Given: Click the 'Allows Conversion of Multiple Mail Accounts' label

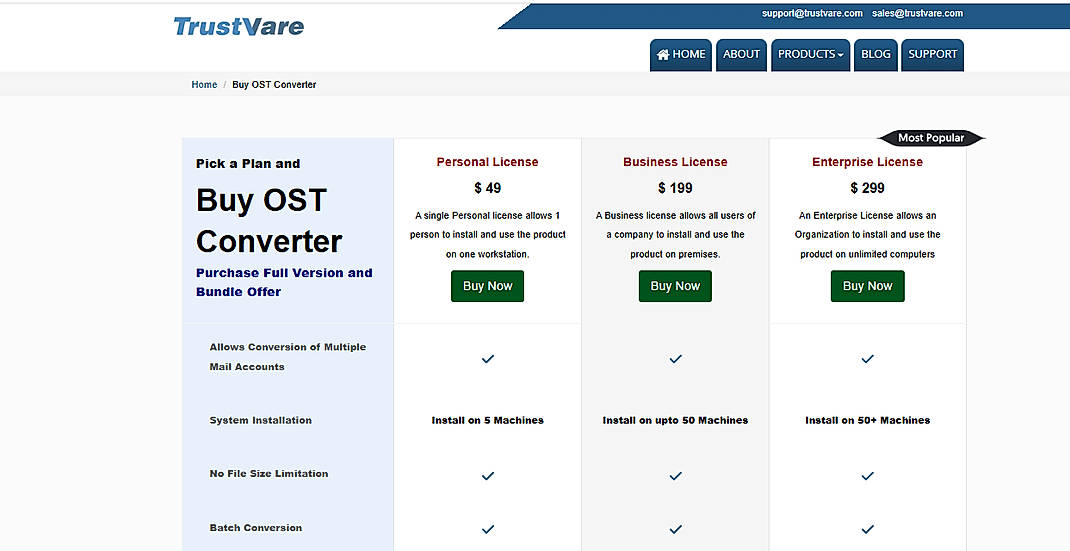Looking at the screenshot, I should (287, 356).
